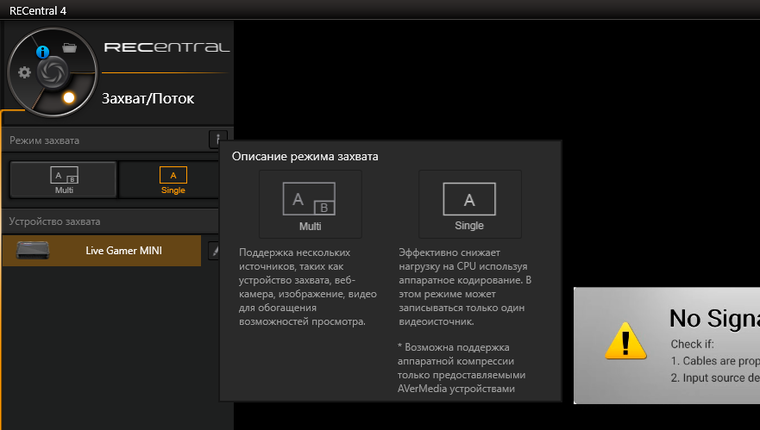The height and width of the screenshot is (430, 760).
Task: Click the Описание режима захвата heading
Action: click(305, 156)
